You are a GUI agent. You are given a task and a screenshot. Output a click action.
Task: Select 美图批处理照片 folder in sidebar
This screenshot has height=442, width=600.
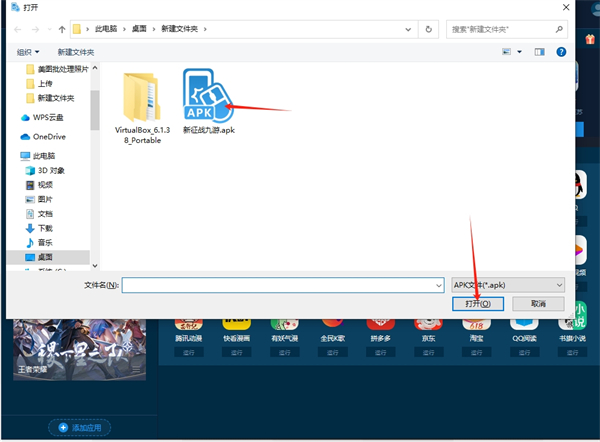[57, 69]
